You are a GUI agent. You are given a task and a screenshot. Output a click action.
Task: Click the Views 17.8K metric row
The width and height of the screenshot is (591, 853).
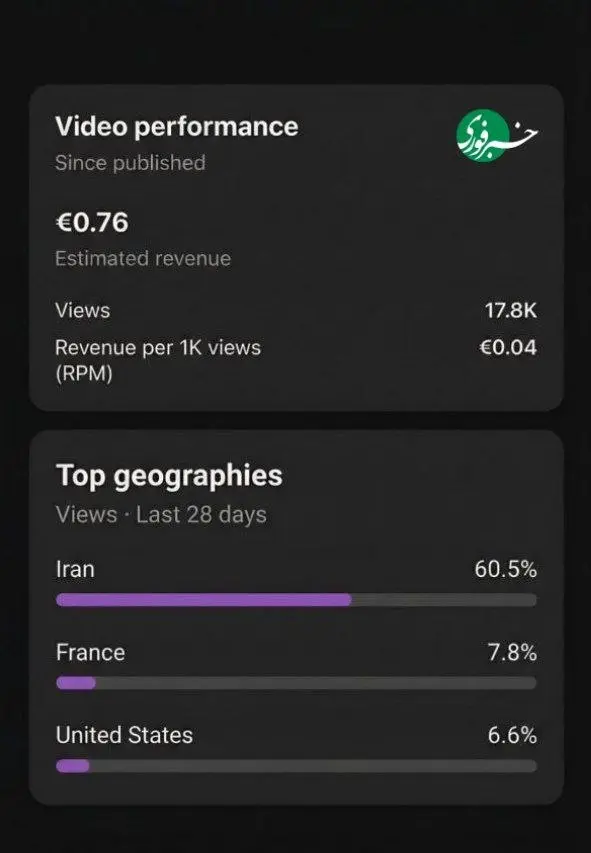(x=295, y=311)
